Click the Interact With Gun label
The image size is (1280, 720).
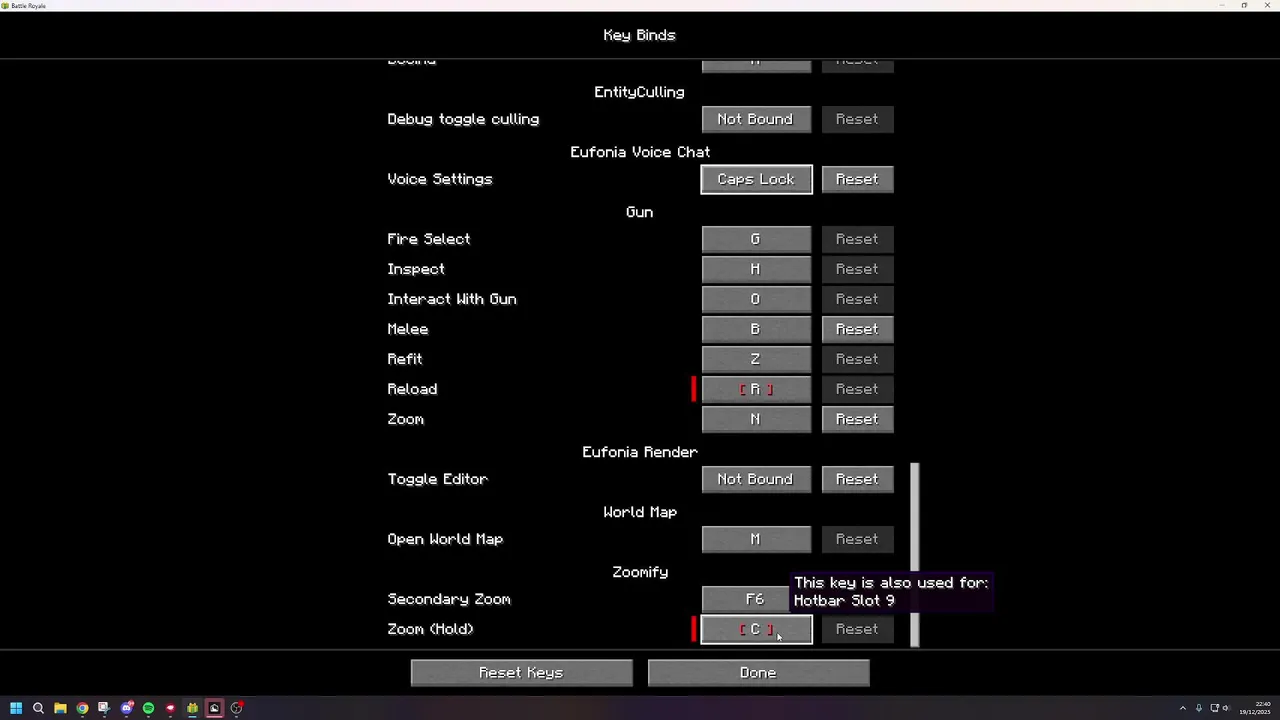point(452,299)
